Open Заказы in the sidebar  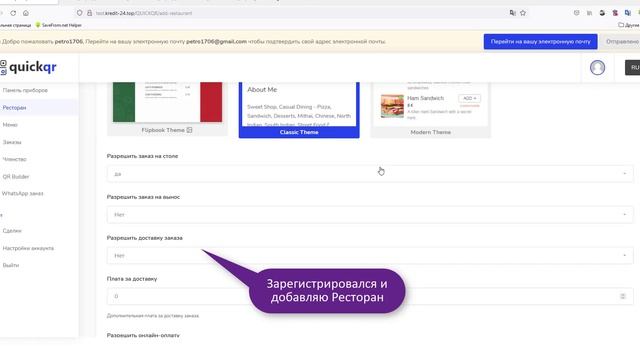pyautogui.click(x=12, y=142)
